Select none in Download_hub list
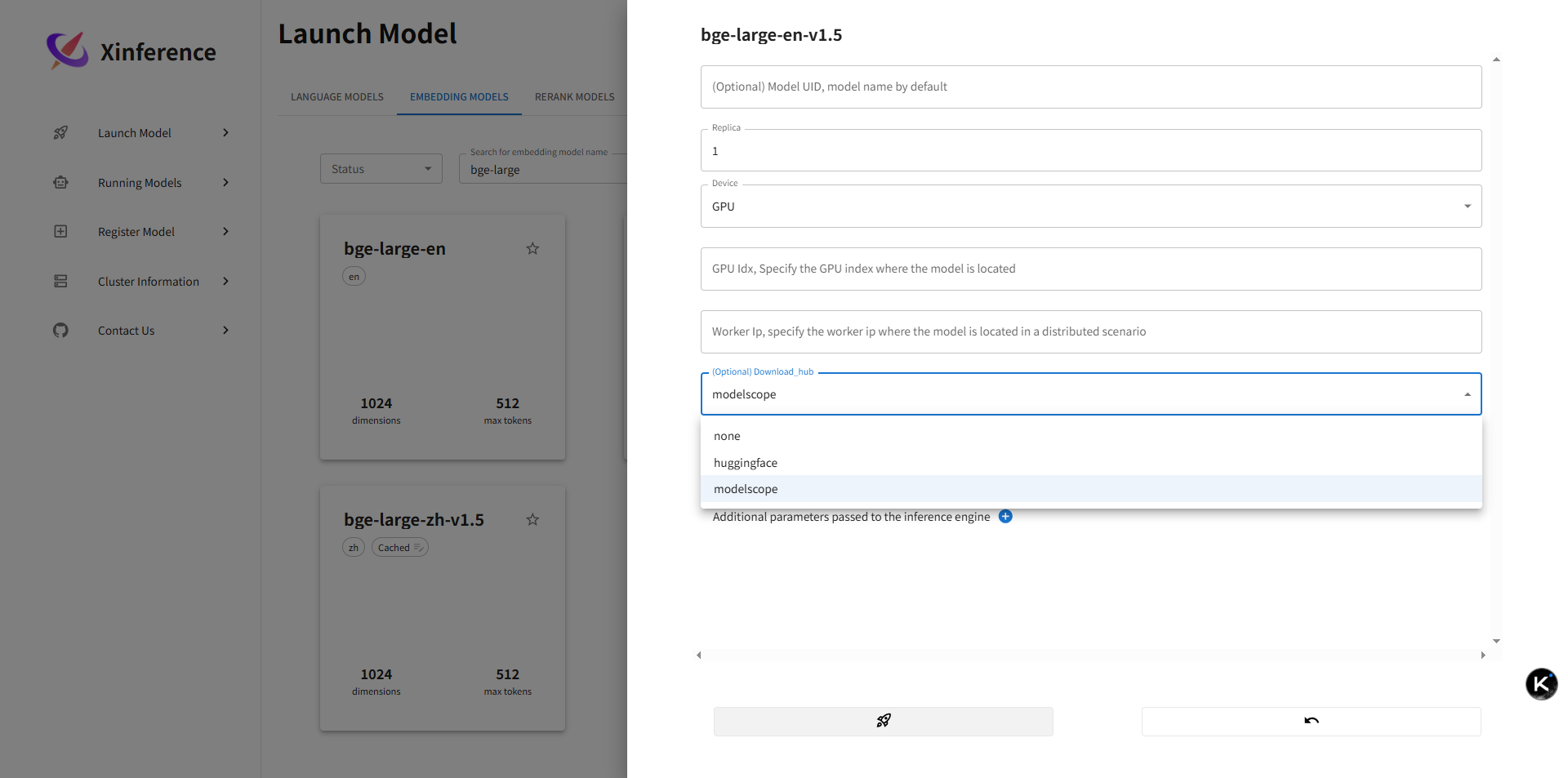This screenshot has width=1568, height=778. tap(1091, 436)
